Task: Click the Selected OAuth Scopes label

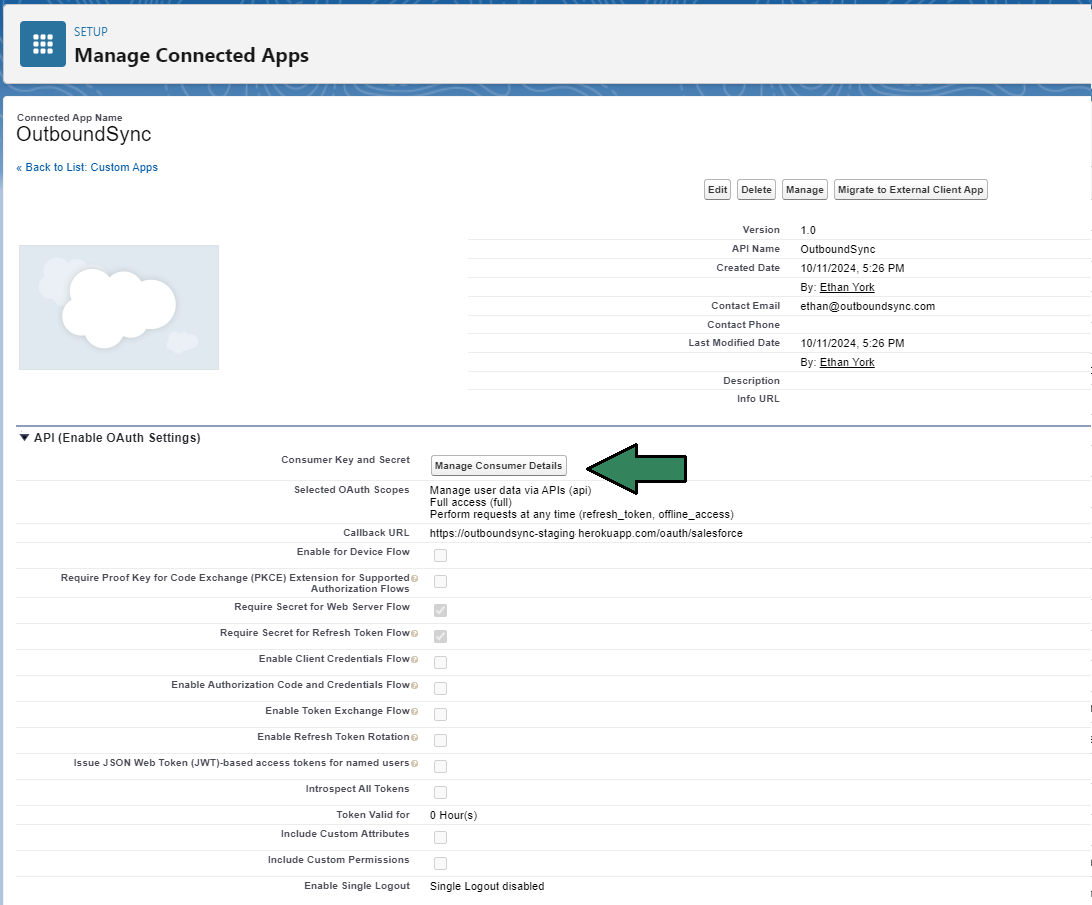Action: (x=352, y=490)
